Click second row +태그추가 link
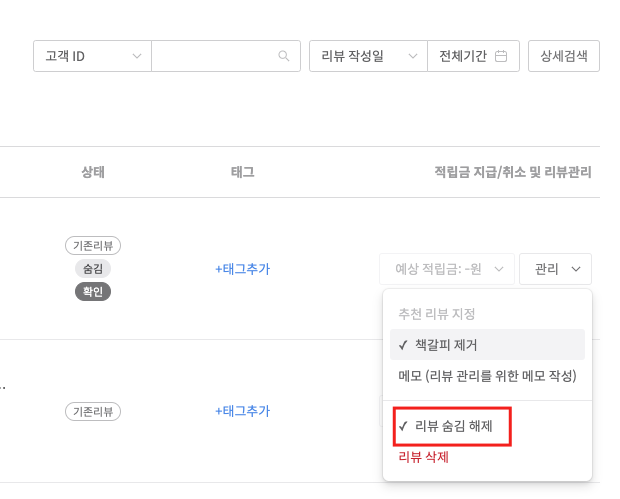The height and width of the screenshot is (499, 620). tap(242, 411)
